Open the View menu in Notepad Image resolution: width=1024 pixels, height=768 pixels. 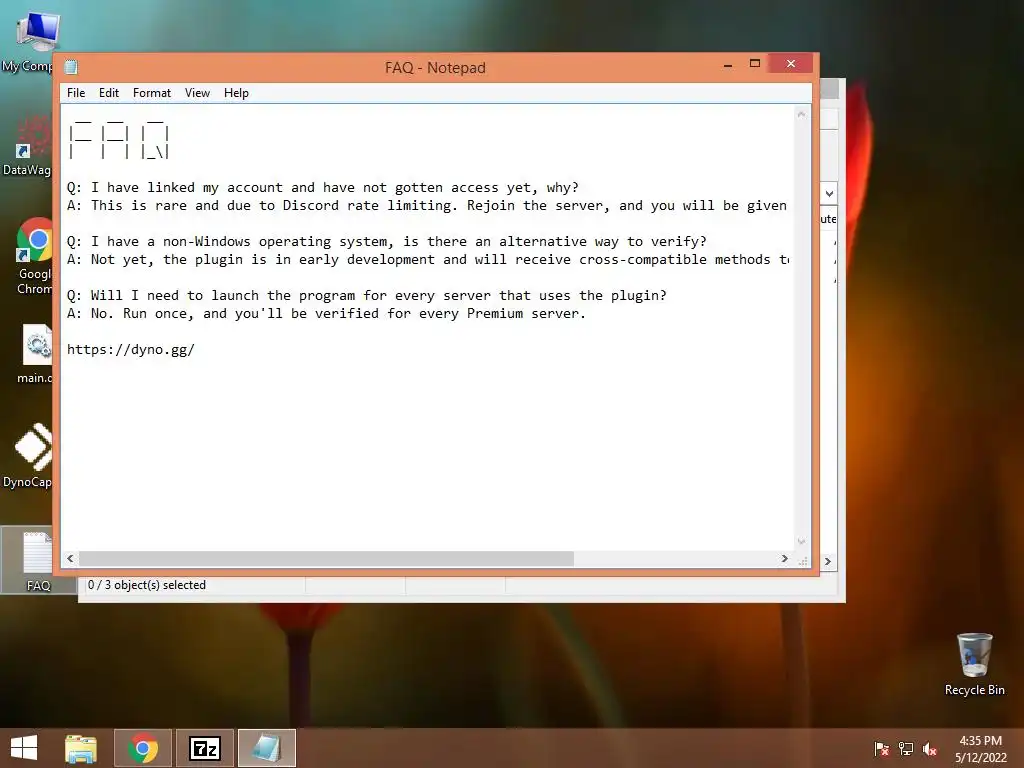197,93
